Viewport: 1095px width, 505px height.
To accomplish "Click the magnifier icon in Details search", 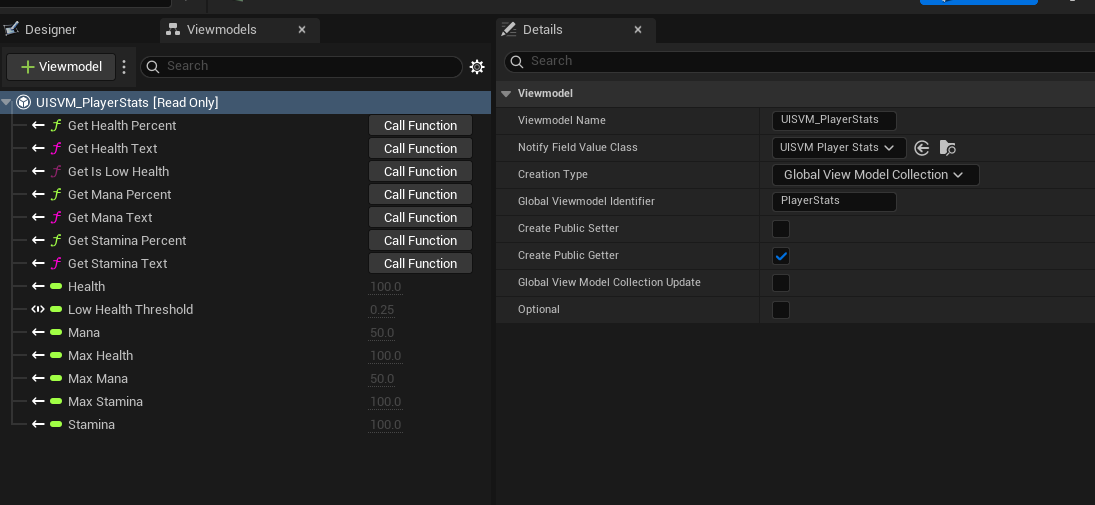I will coord(517,61).
